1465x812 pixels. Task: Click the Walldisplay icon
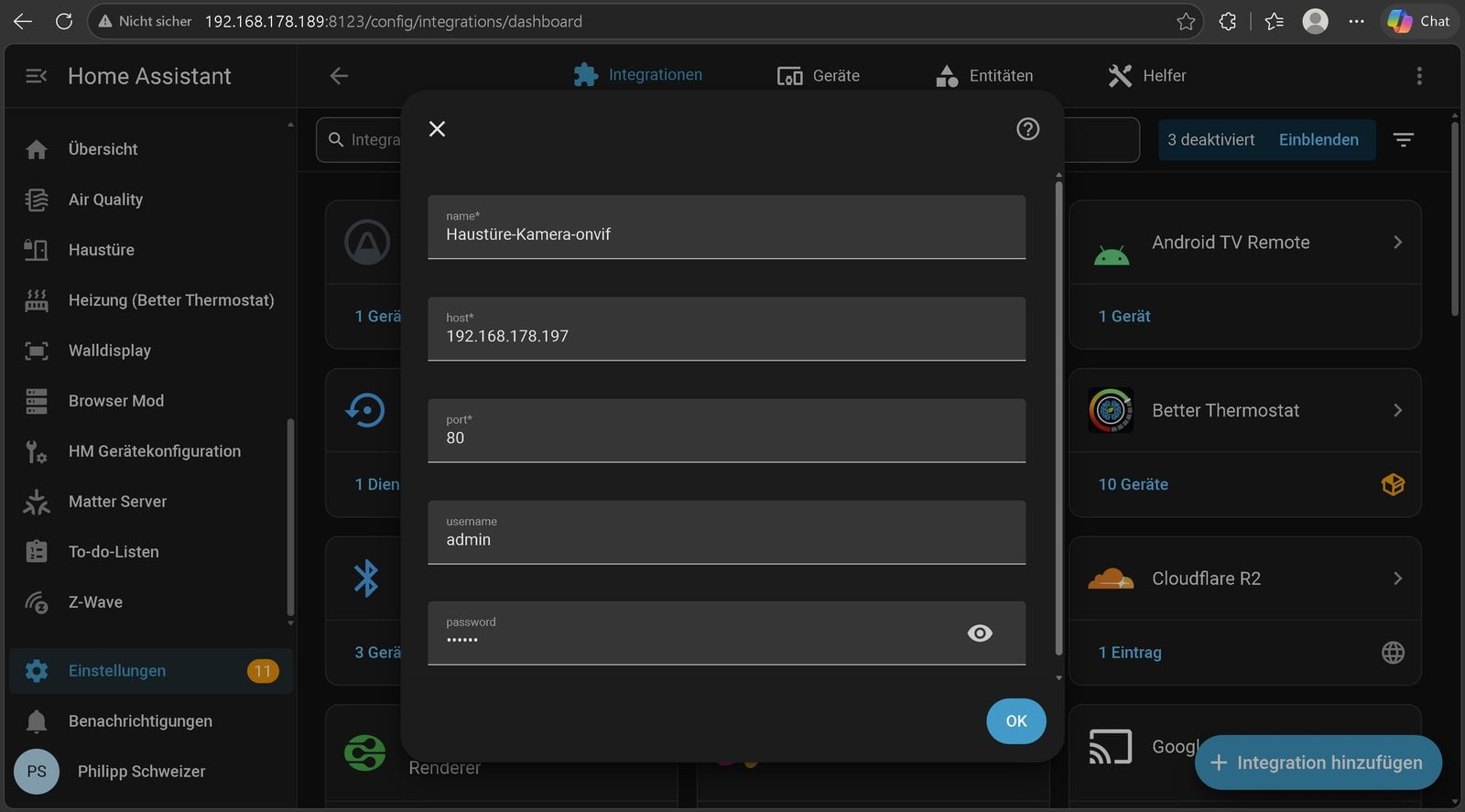[x=37, y=351]
